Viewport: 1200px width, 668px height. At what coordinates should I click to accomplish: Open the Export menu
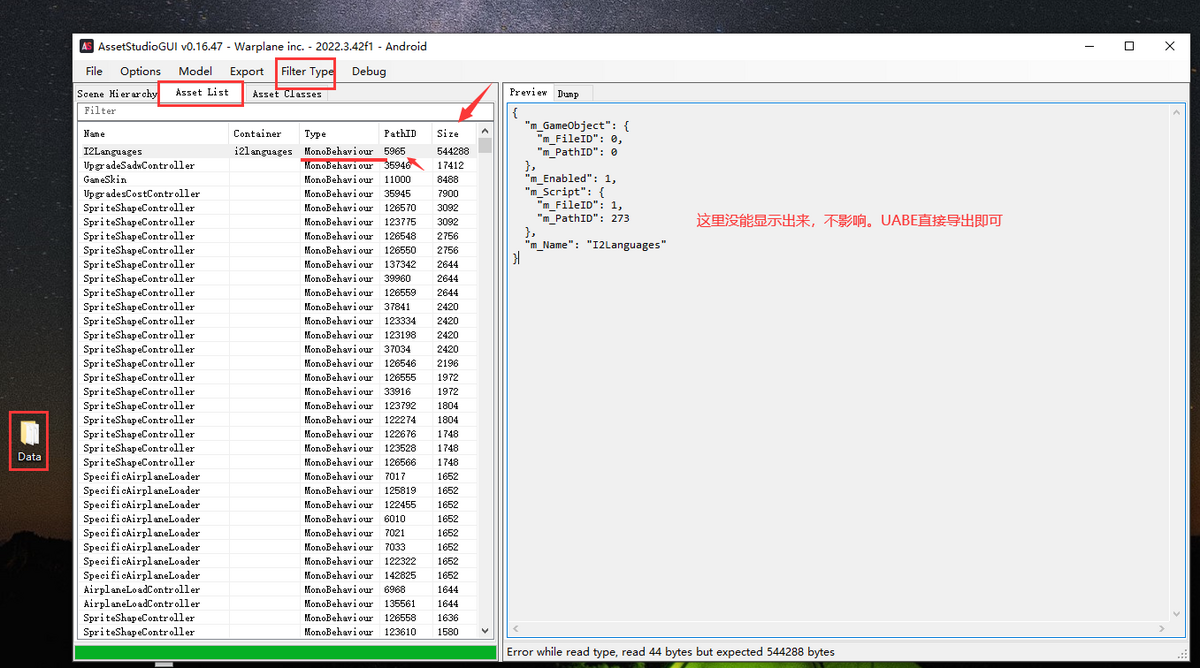[247, 72]
